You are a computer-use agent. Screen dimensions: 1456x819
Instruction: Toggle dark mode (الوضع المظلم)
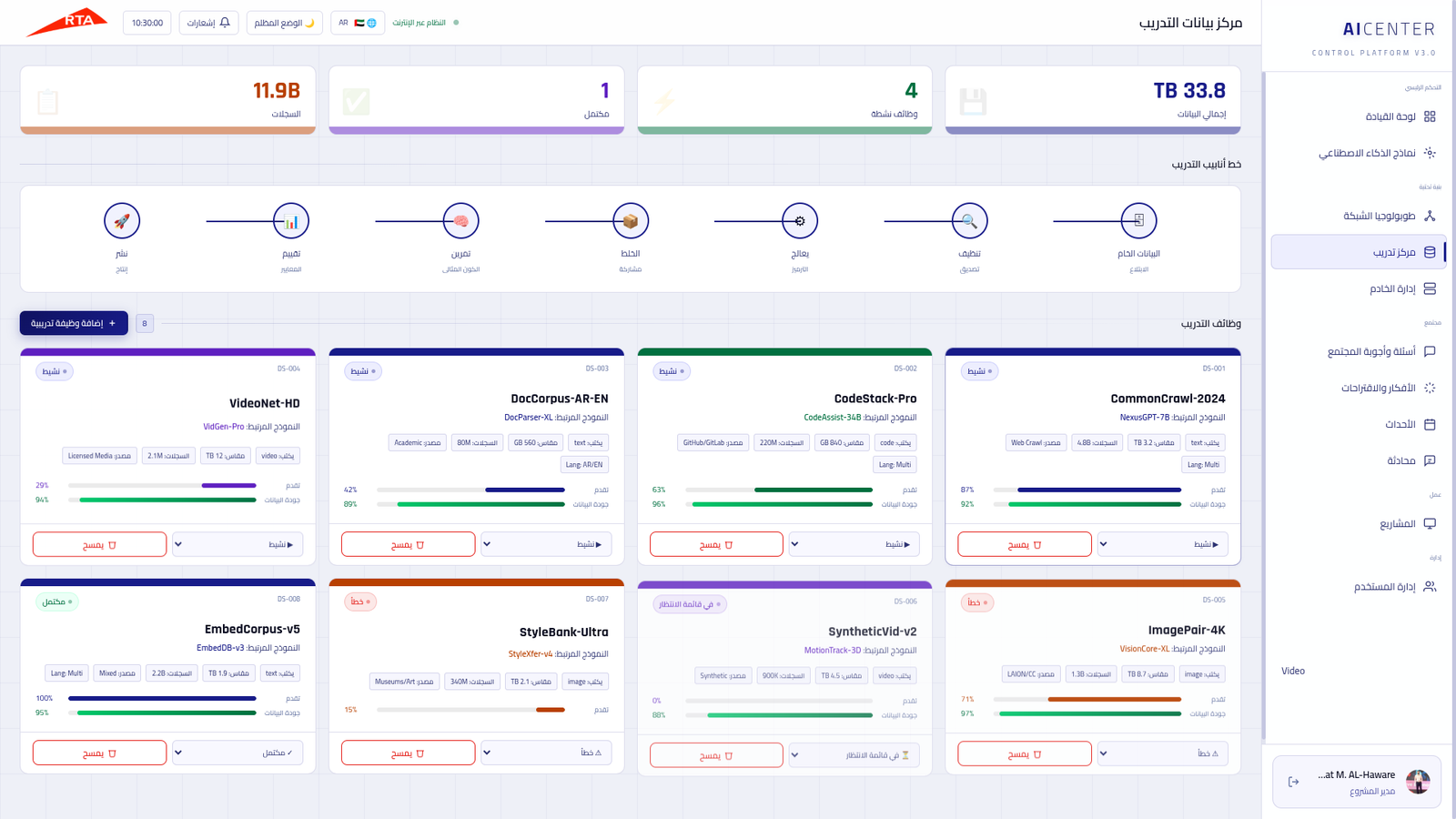coord(284,23)
